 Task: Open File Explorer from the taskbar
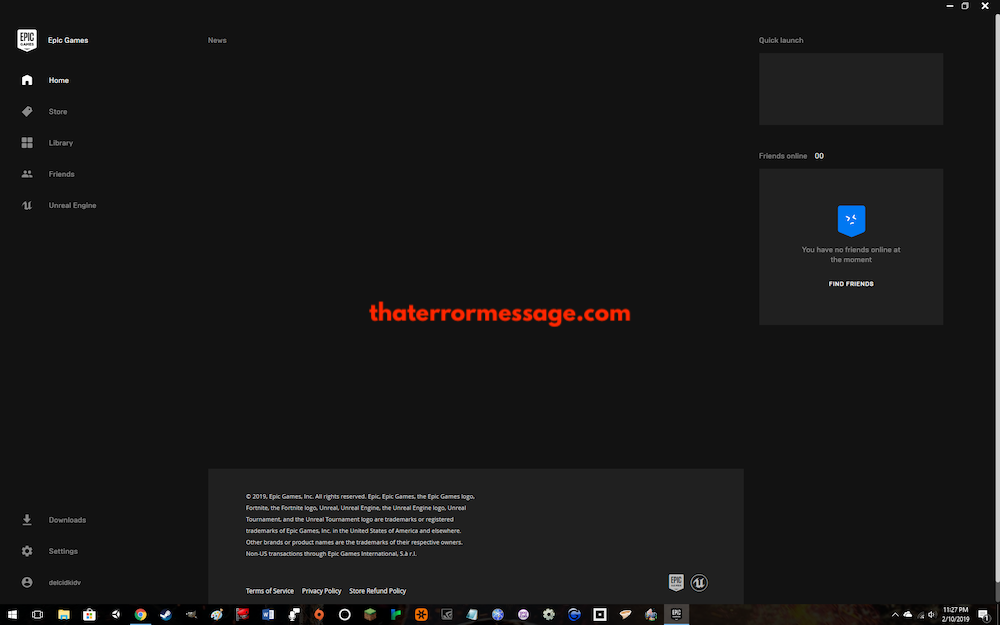tap(64, 615)
